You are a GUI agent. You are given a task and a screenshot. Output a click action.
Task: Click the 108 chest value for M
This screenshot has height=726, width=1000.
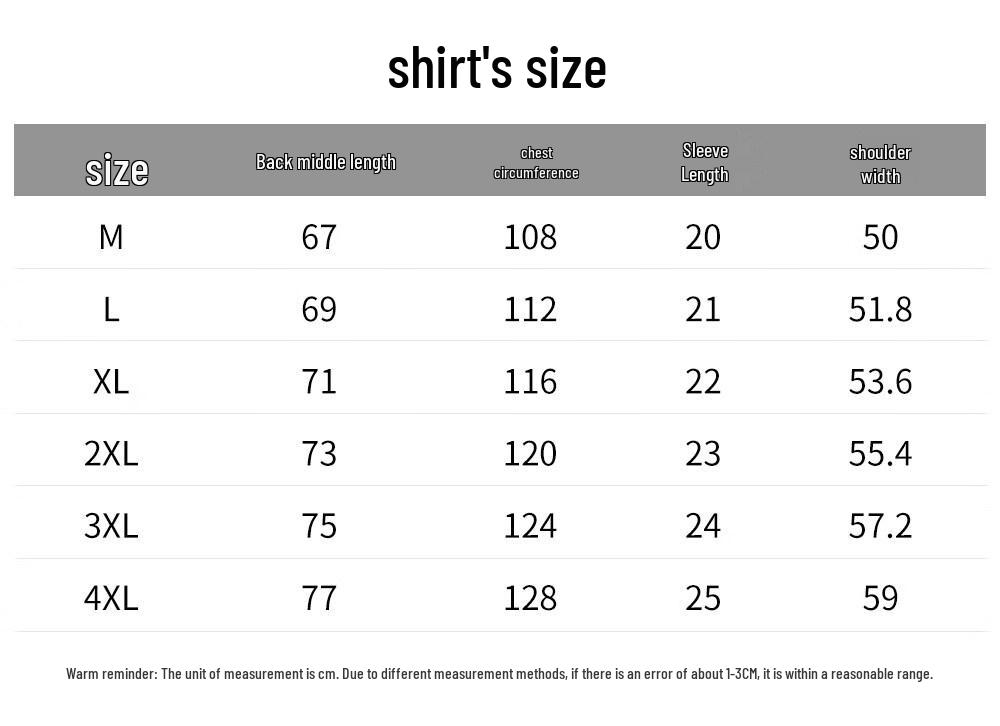click(x=530, y=237)
